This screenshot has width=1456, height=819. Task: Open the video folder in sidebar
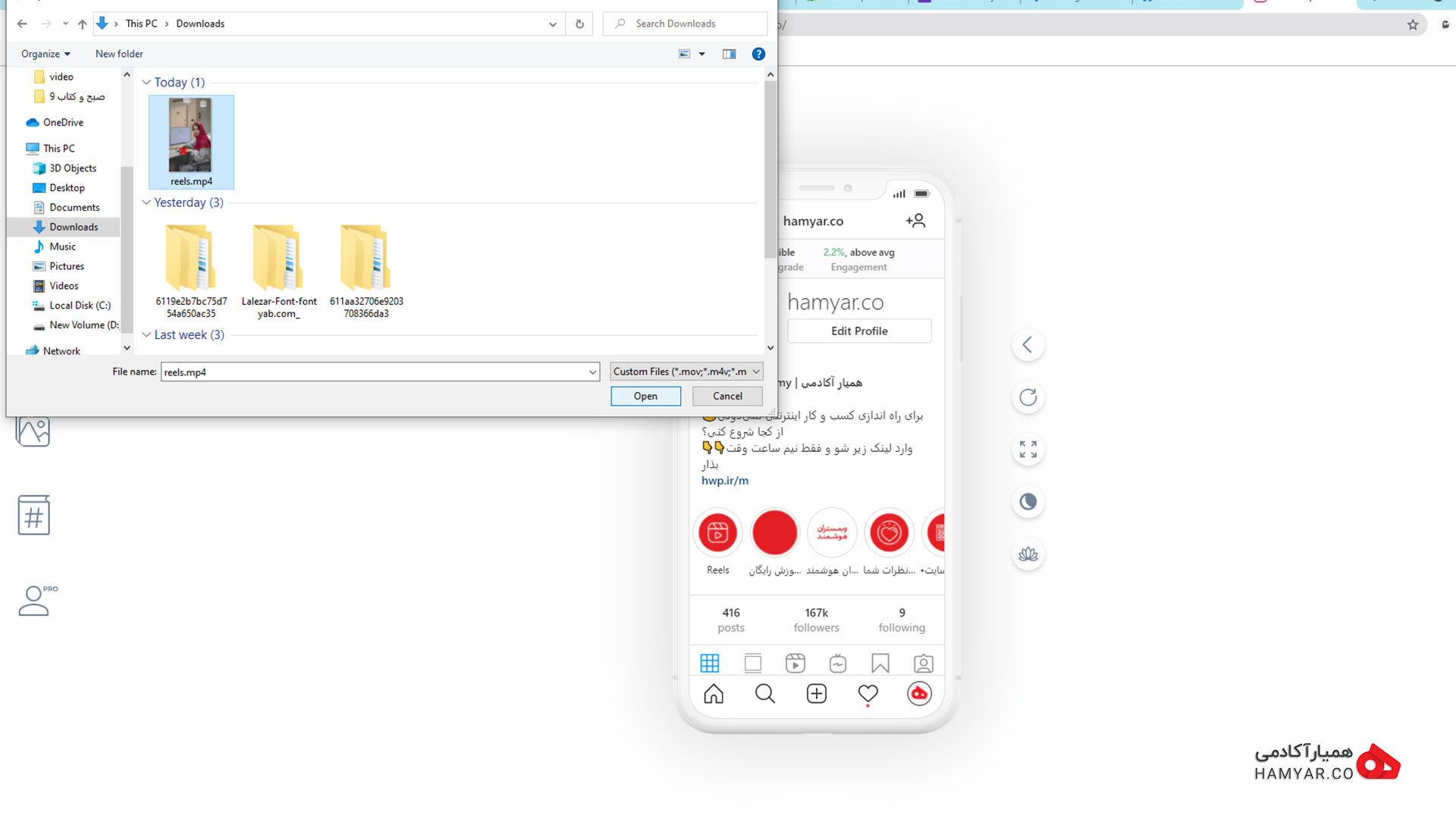(61, 77)
